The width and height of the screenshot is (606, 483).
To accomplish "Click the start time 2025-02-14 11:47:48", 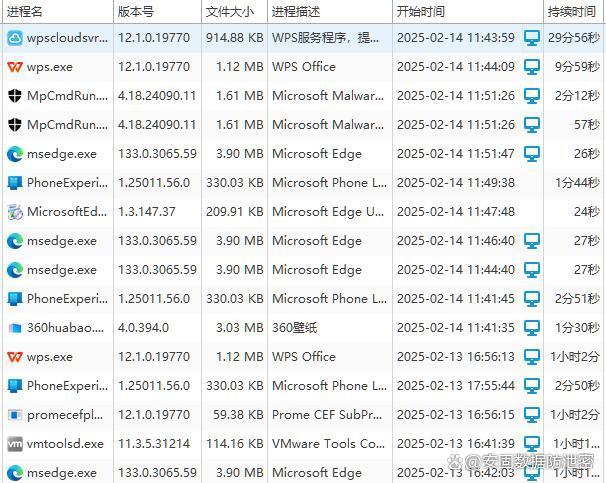I will click(456, 212).
